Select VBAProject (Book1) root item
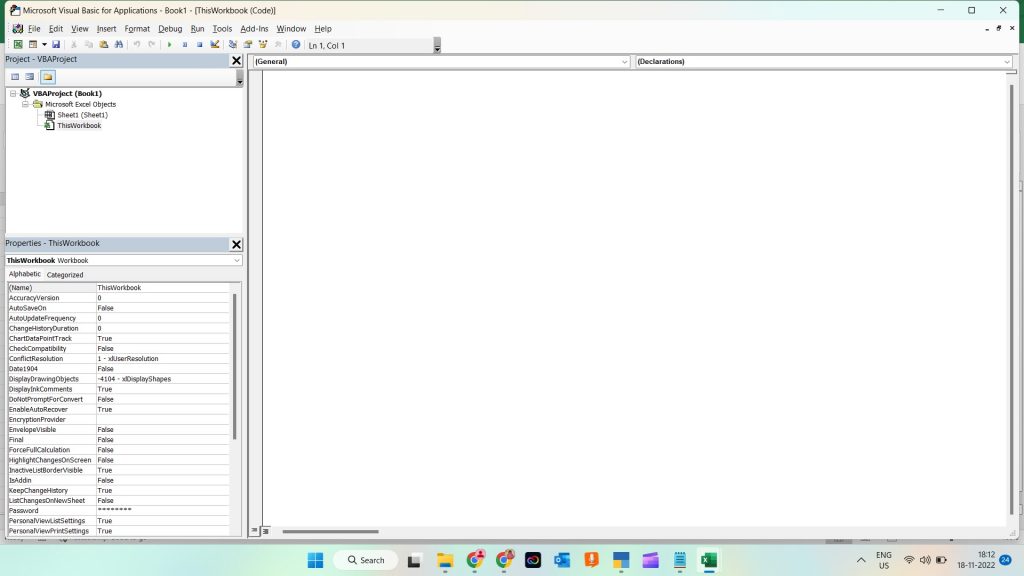Screen dimensions: 1024x576 point(67,93)
